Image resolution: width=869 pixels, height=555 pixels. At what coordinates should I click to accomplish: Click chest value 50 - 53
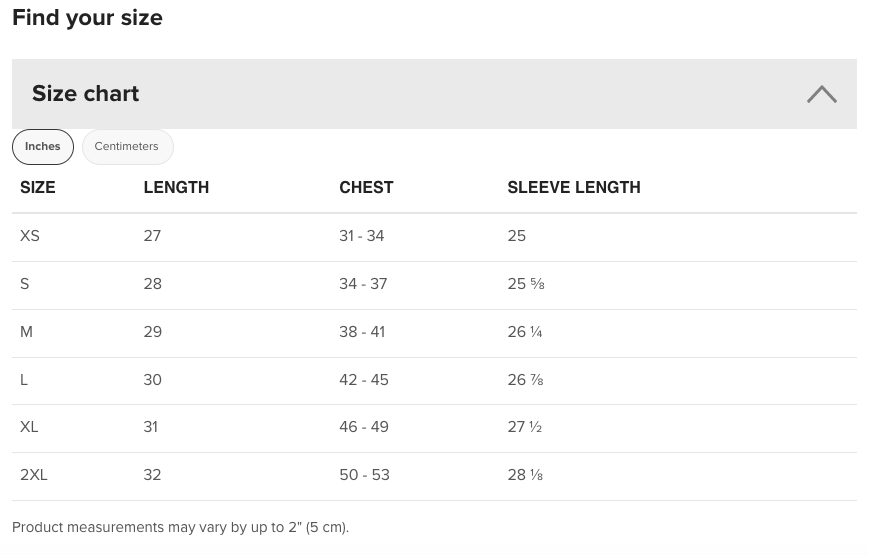(364, 475)
